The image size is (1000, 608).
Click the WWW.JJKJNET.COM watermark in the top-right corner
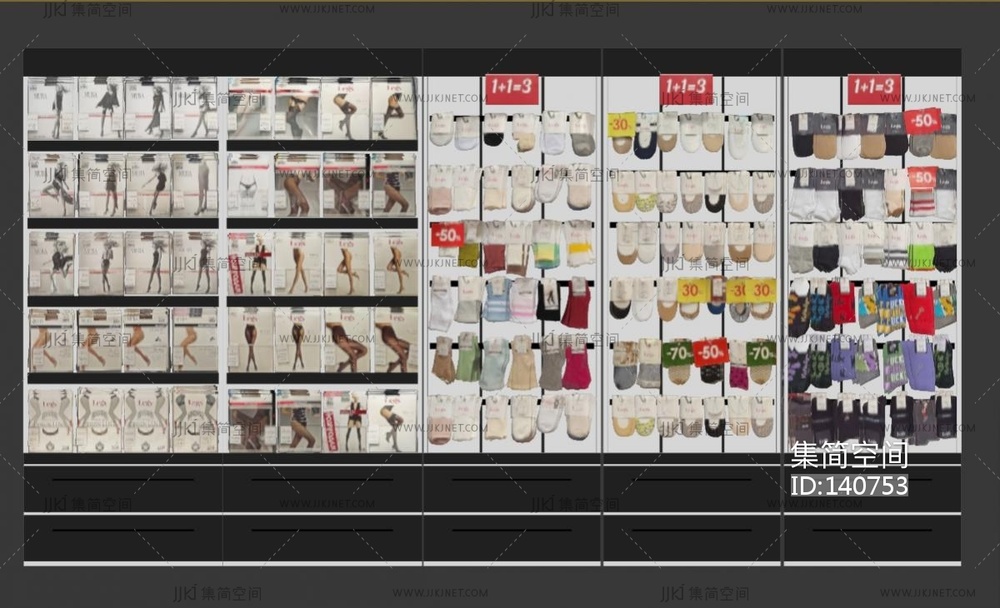click(x=927, y=10)
